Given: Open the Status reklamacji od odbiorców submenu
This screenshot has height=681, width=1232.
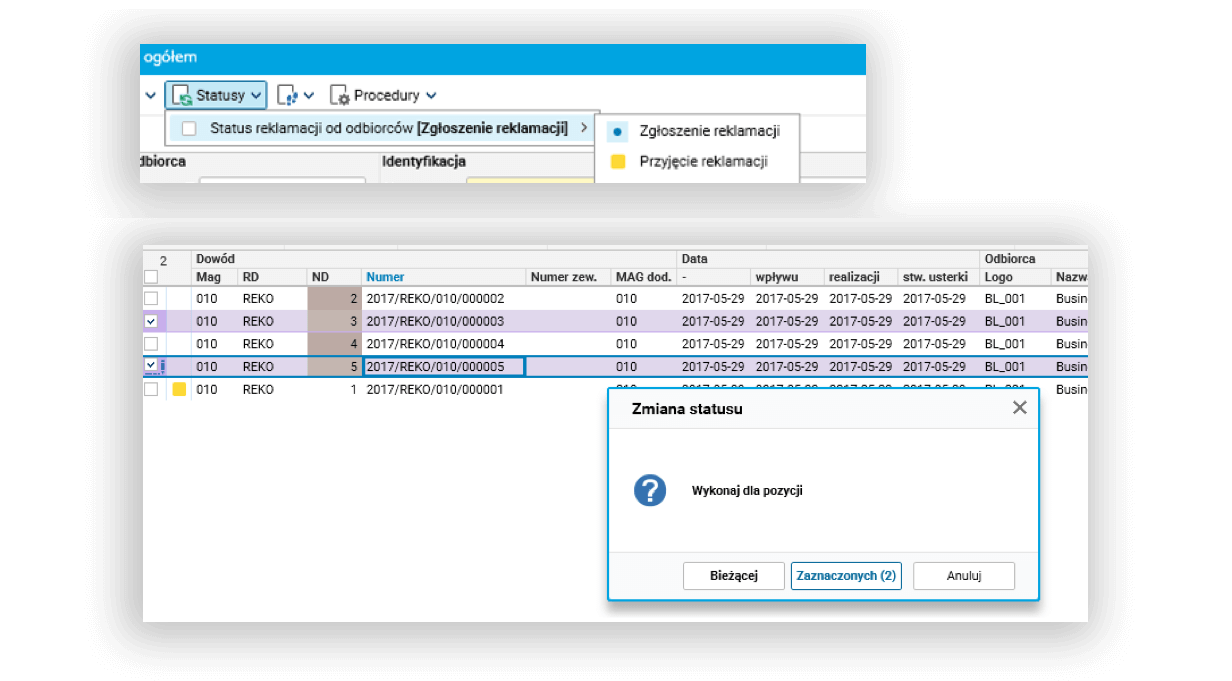Looking at the screenshot, I should 383,128.
